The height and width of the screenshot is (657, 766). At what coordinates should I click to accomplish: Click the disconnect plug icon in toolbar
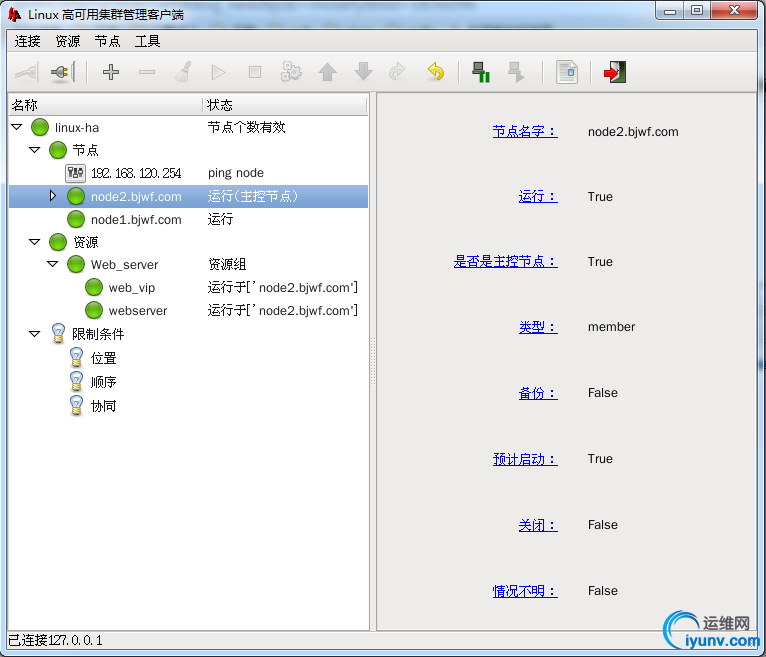[63, 72]
